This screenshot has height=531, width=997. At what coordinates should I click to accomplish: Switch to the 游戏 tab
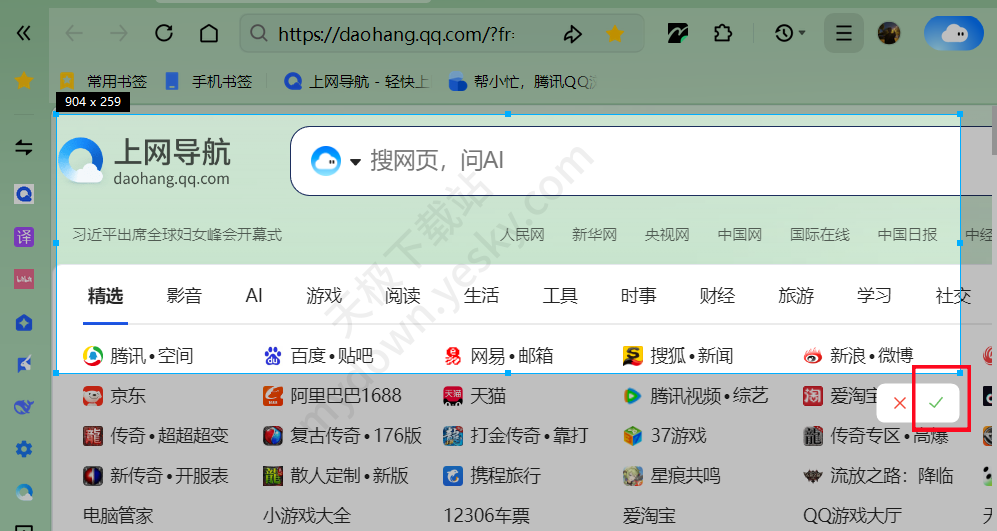(x=324, y=296)
